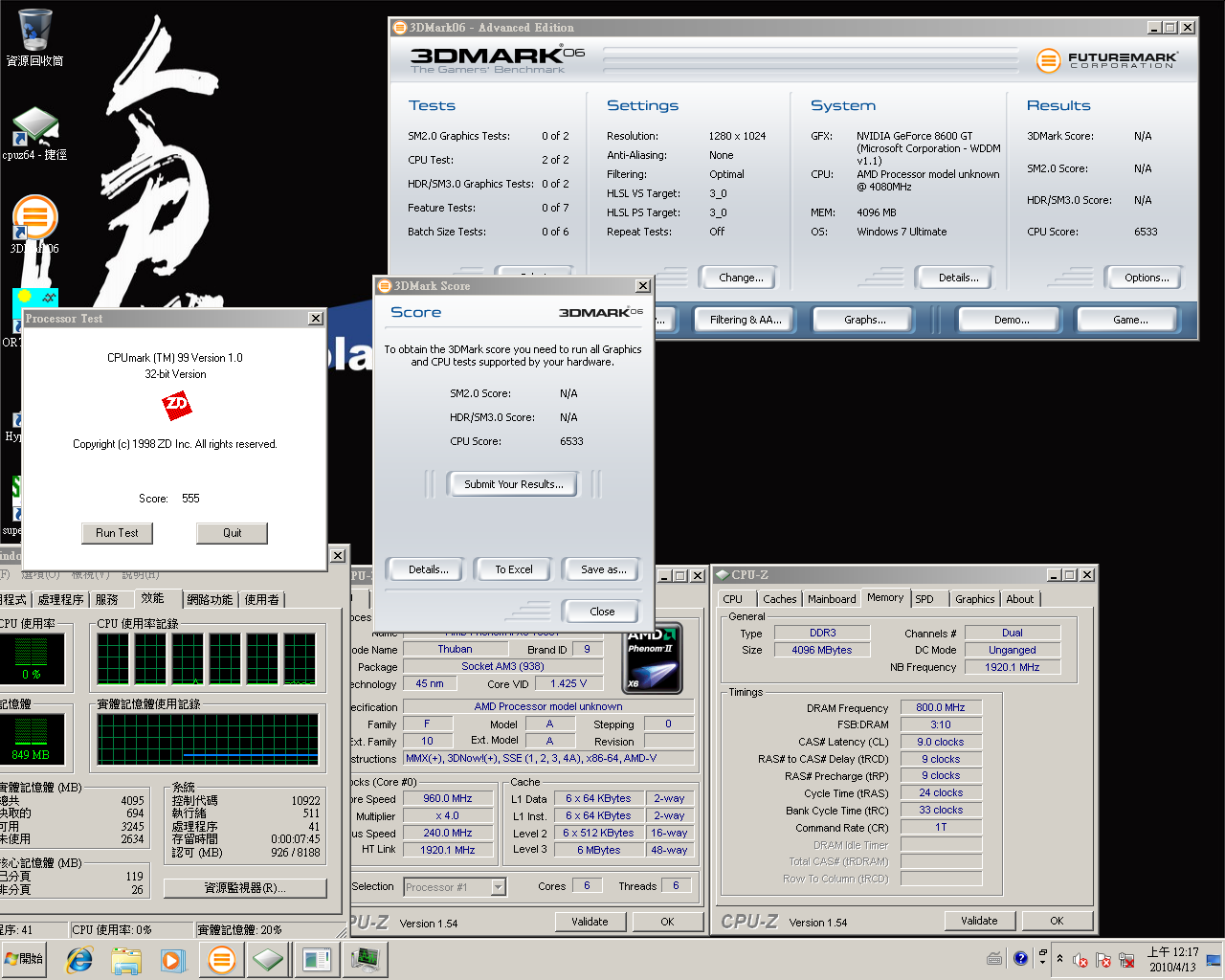This screenshot has width=1225, height=980.
Task: Switch to CPU-Z via its taskbar icon
Action: [269, 959]
